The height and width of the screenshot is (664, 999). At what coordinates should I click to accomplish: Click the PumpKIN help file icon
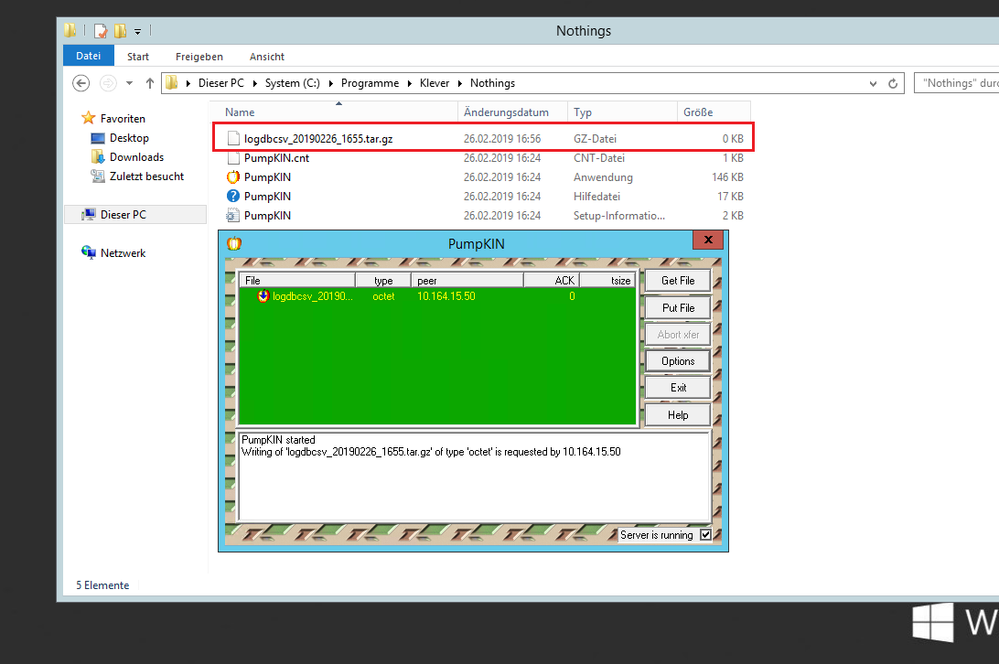click(x=233, y=196)
